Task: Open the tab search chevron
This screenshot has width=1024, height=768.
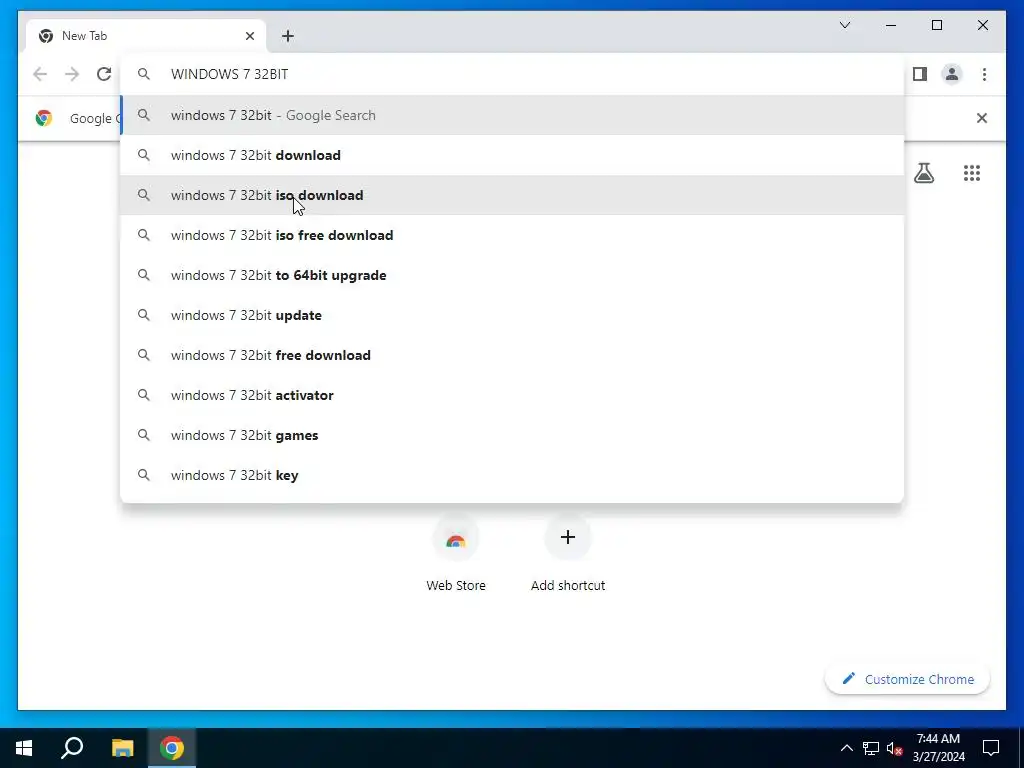Action: click(x=845, y=25)
